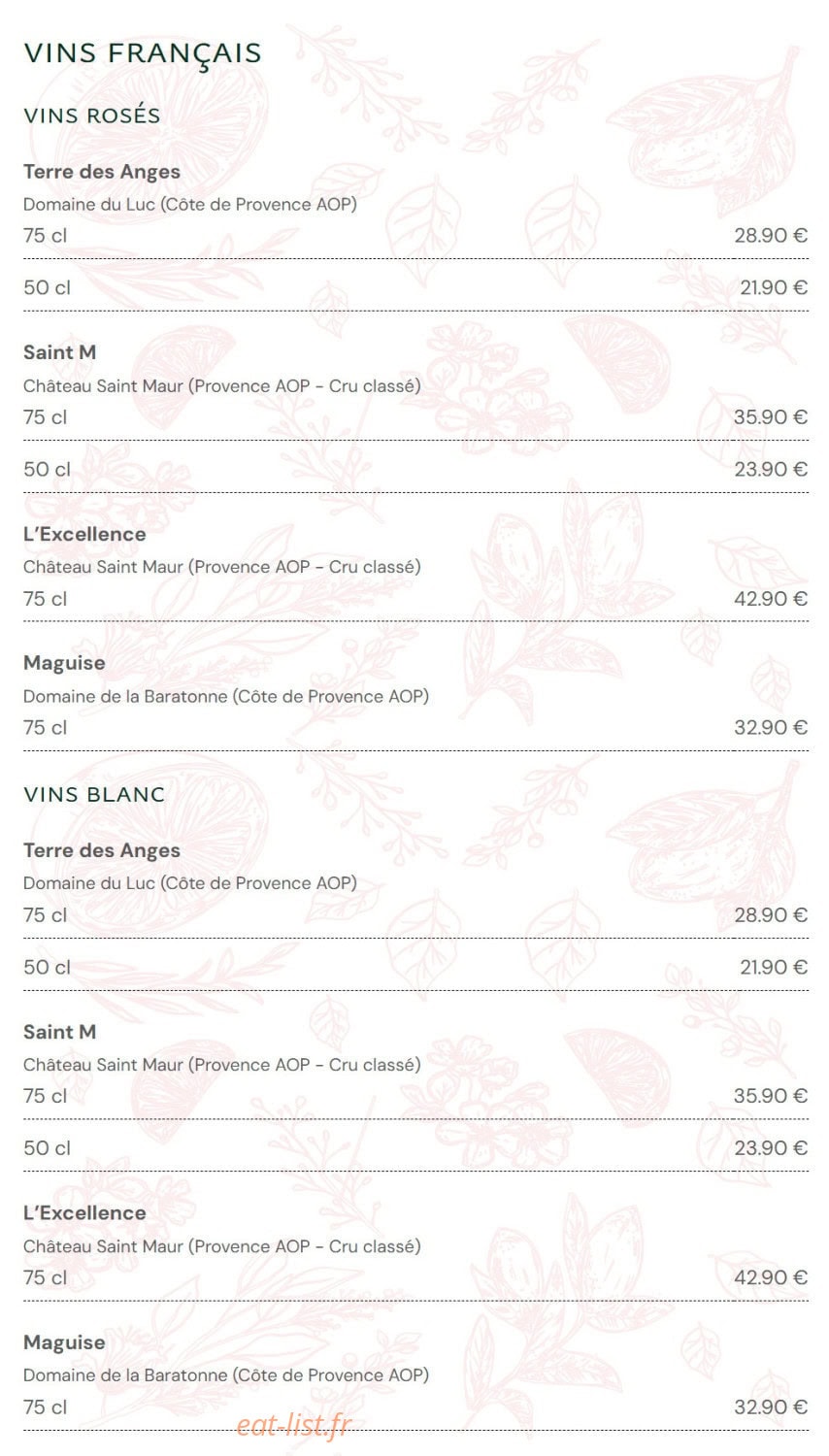829x1456 pixels.
Task: Click Saint M rosé wine name
Action: click(60, 352)
